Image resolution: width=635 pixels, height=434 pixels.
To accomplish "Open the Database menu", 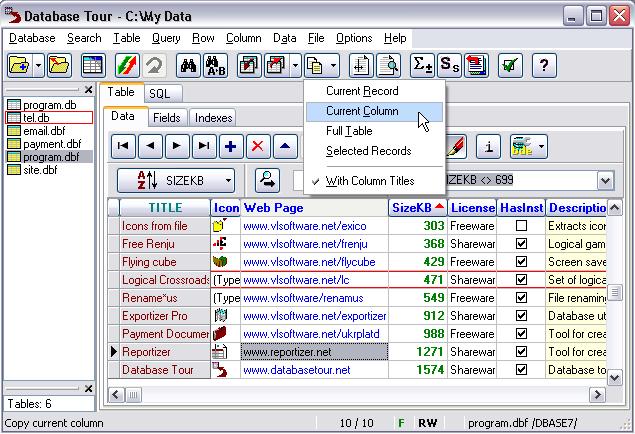I will (x=32, y=38).
